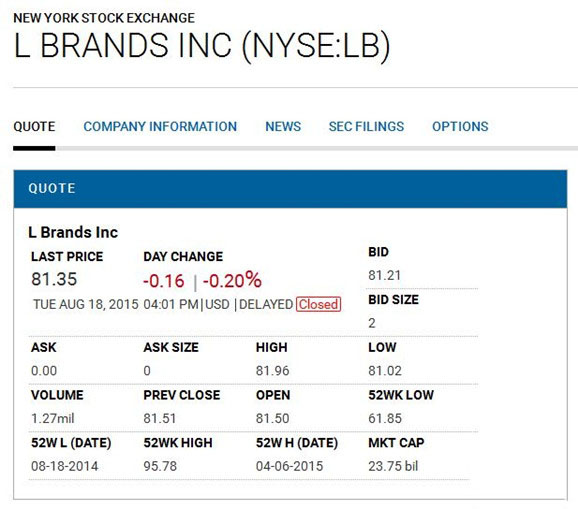Click the L Brands Inc (NYSE:LB) page title

(x=202, y=46)
